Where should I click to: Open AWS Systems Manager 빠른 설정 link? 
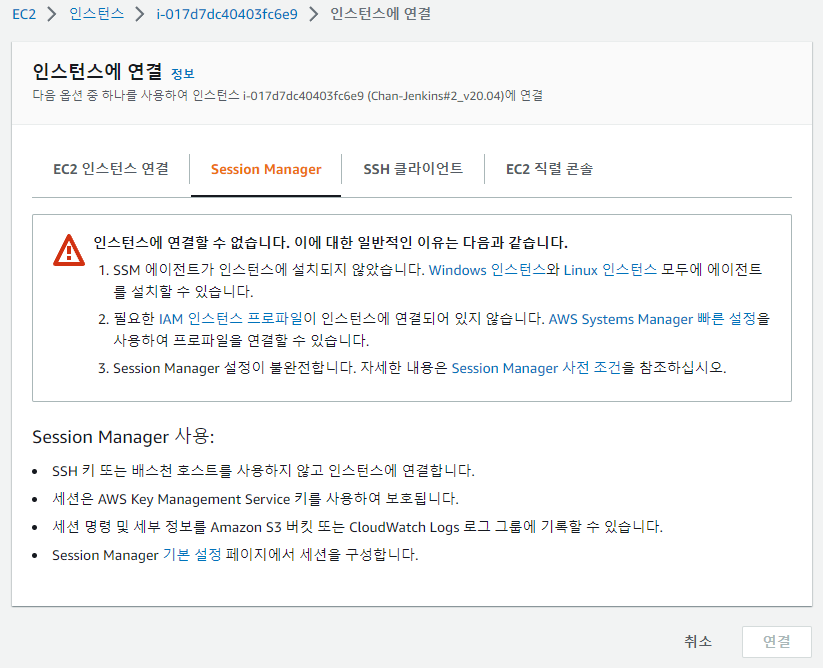652,319
